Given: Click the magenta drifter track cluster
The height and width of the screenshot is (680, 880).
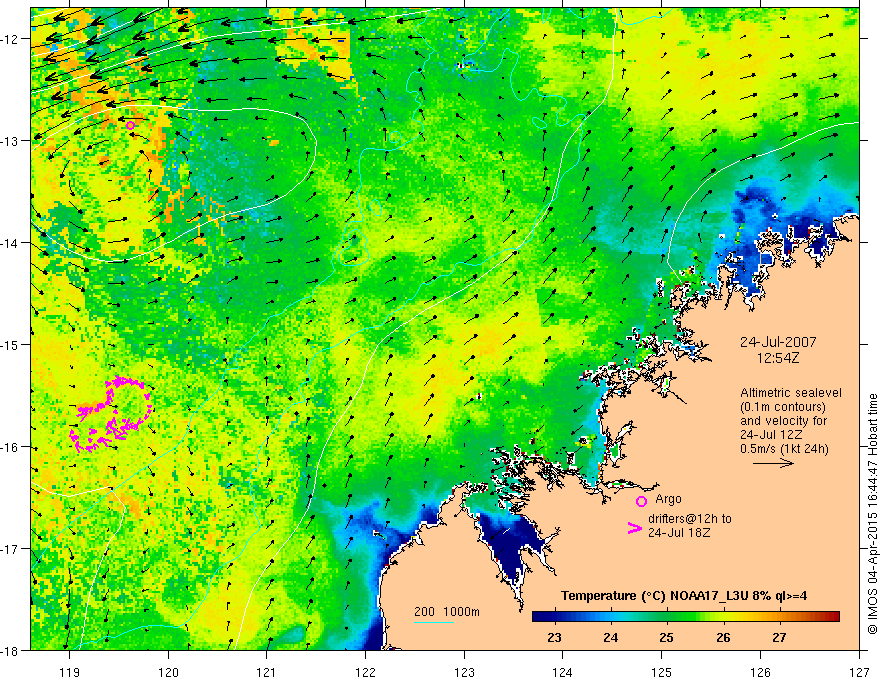Looking at the screenshot, I should tap(111, 415).
